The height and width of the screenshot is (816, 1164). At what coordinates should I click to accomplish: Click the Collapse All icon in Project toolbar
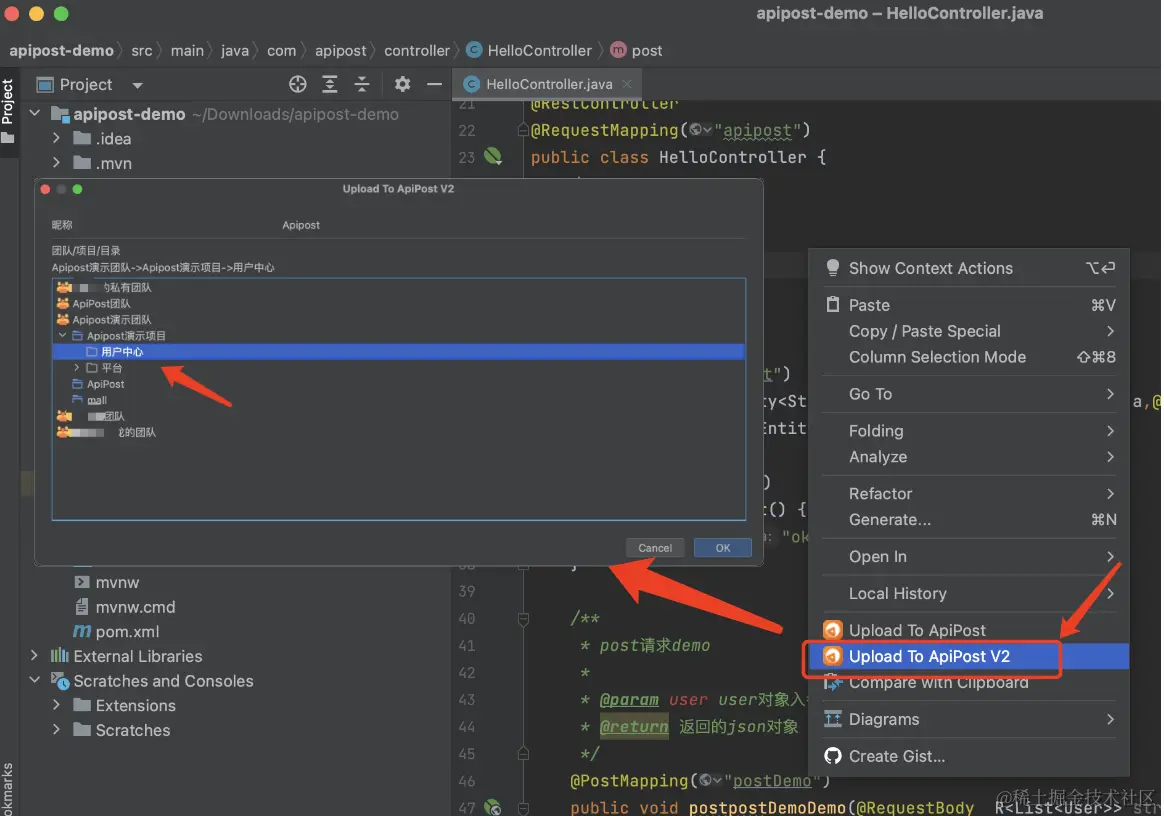pyautogui.click(x=362, y=85)
